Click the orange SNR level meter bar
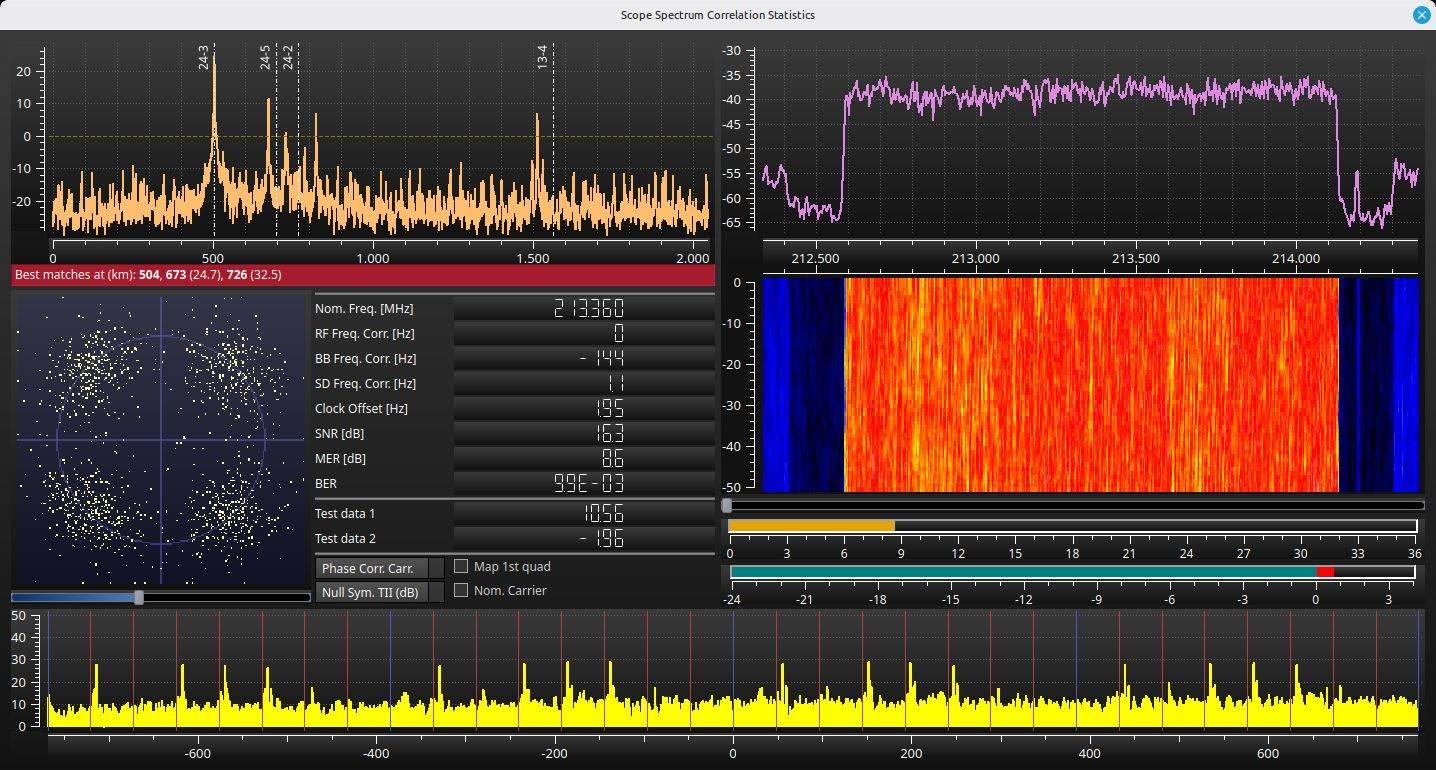The width and height of the screenshot is (1436, 770). click(811, 526)
